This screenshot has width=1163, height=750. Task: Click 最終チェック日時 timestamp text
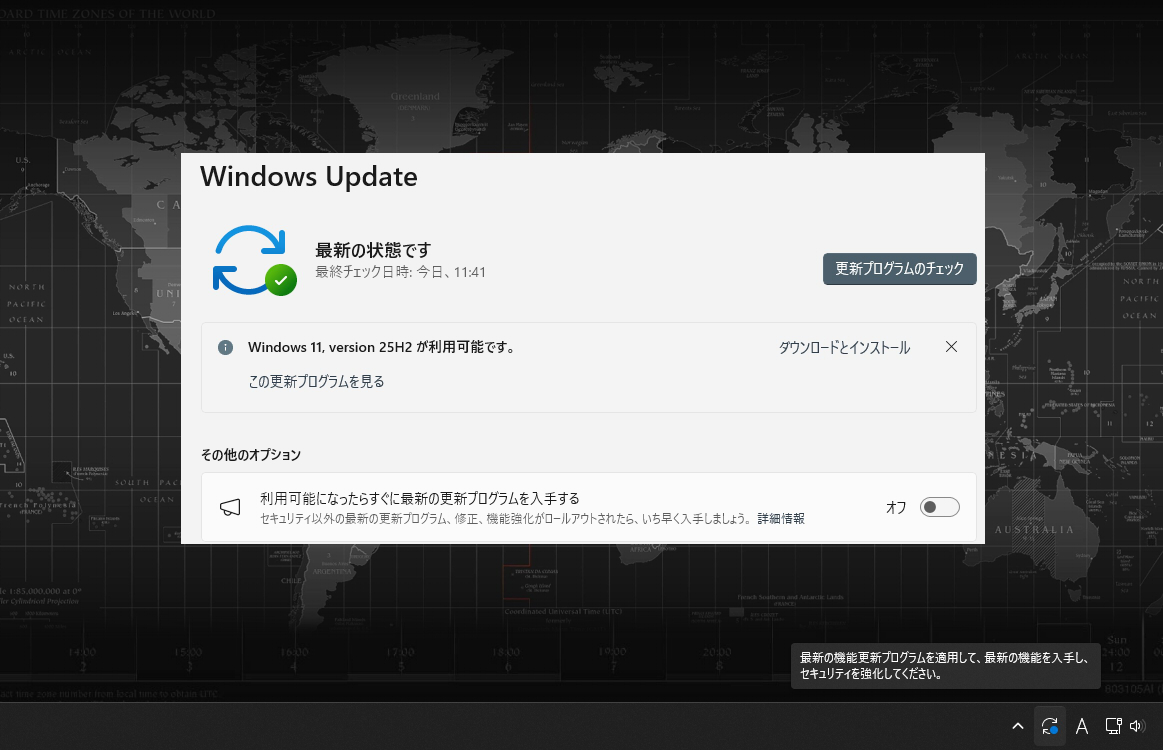[x=401, y=272]
